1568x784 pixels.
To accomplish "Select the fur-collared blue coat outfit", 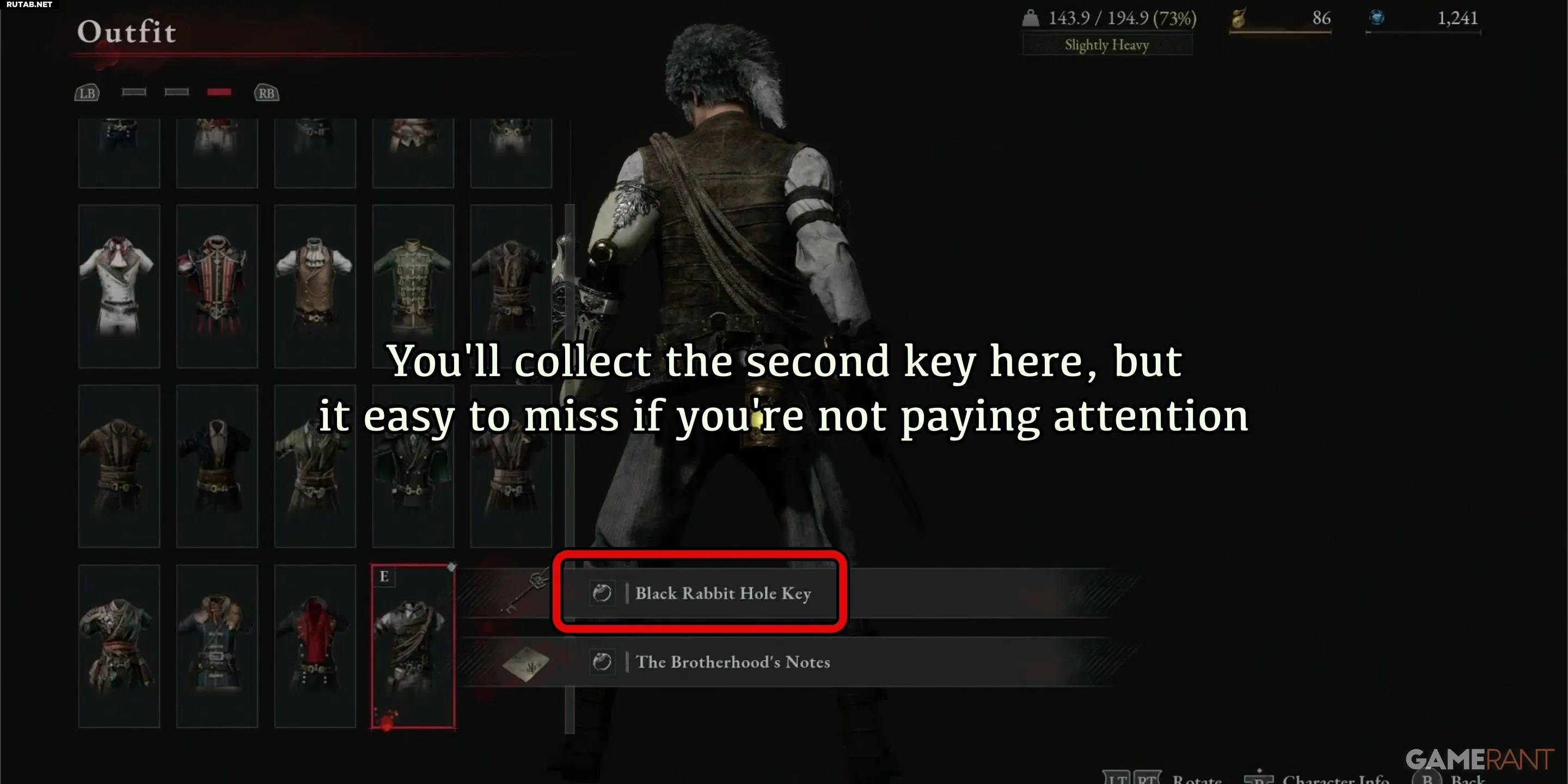I will point(217,646).
